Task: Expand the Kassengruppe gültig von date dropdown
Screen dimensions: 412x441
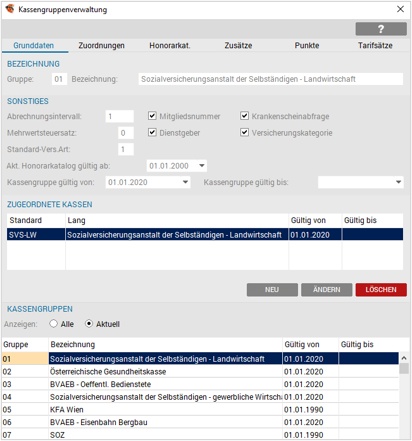Action: point(185,182)
